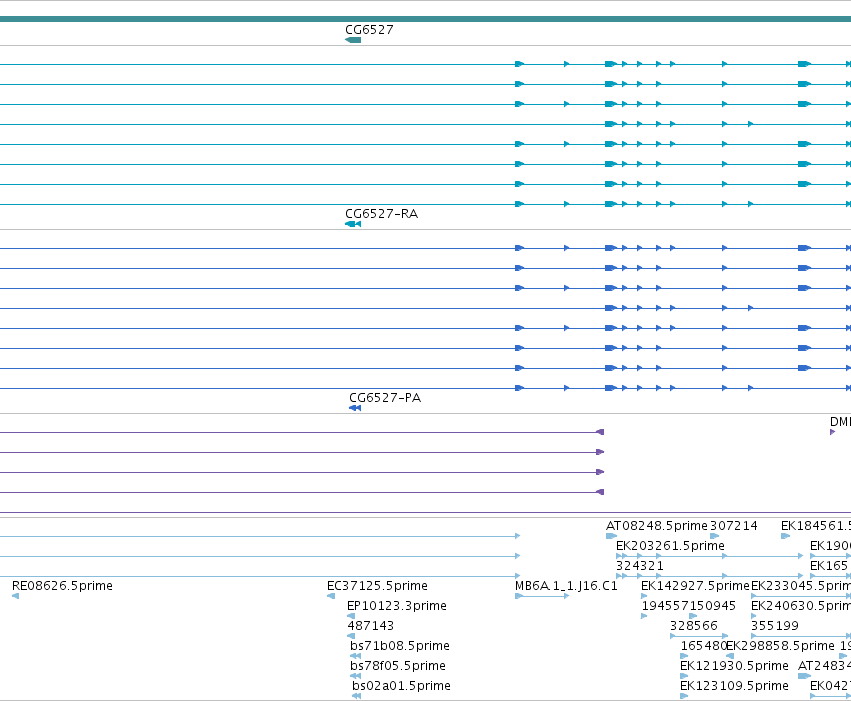
Task: Select the EK142927.5prime label
Action: click(x=695, y=586)
